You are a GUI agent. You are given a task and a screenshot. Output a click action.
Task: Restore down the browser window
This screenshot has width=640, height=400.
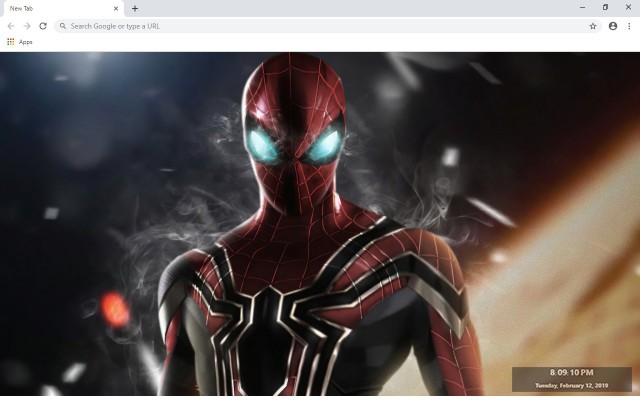(605, 7)
